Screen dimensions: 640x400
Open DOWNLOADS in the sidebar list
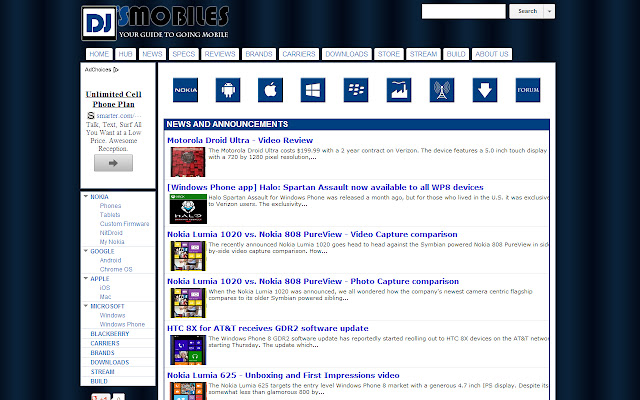click(109, 362)
